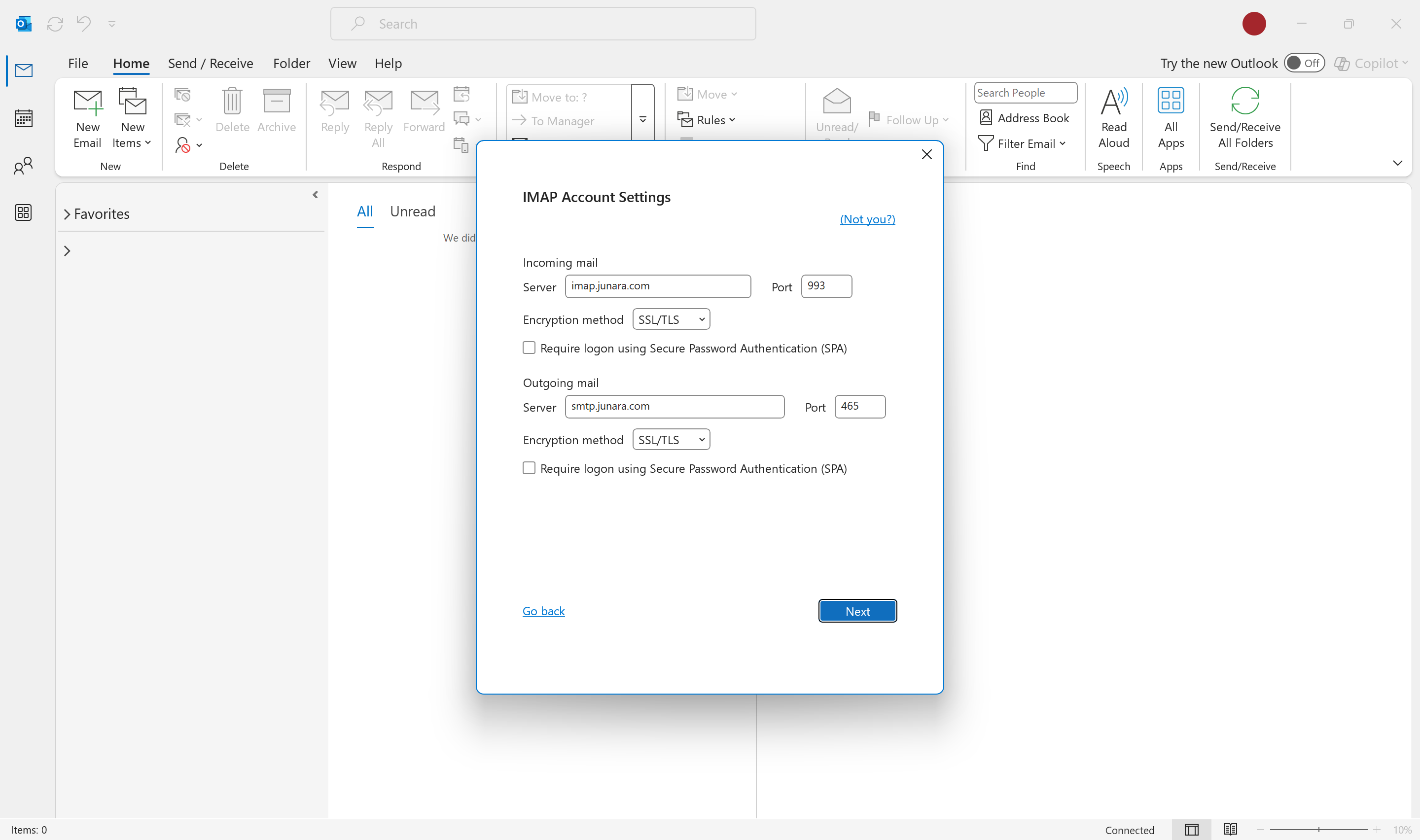
Task: Click zoom out minus in status bar
Action: tap(1260, 830)
